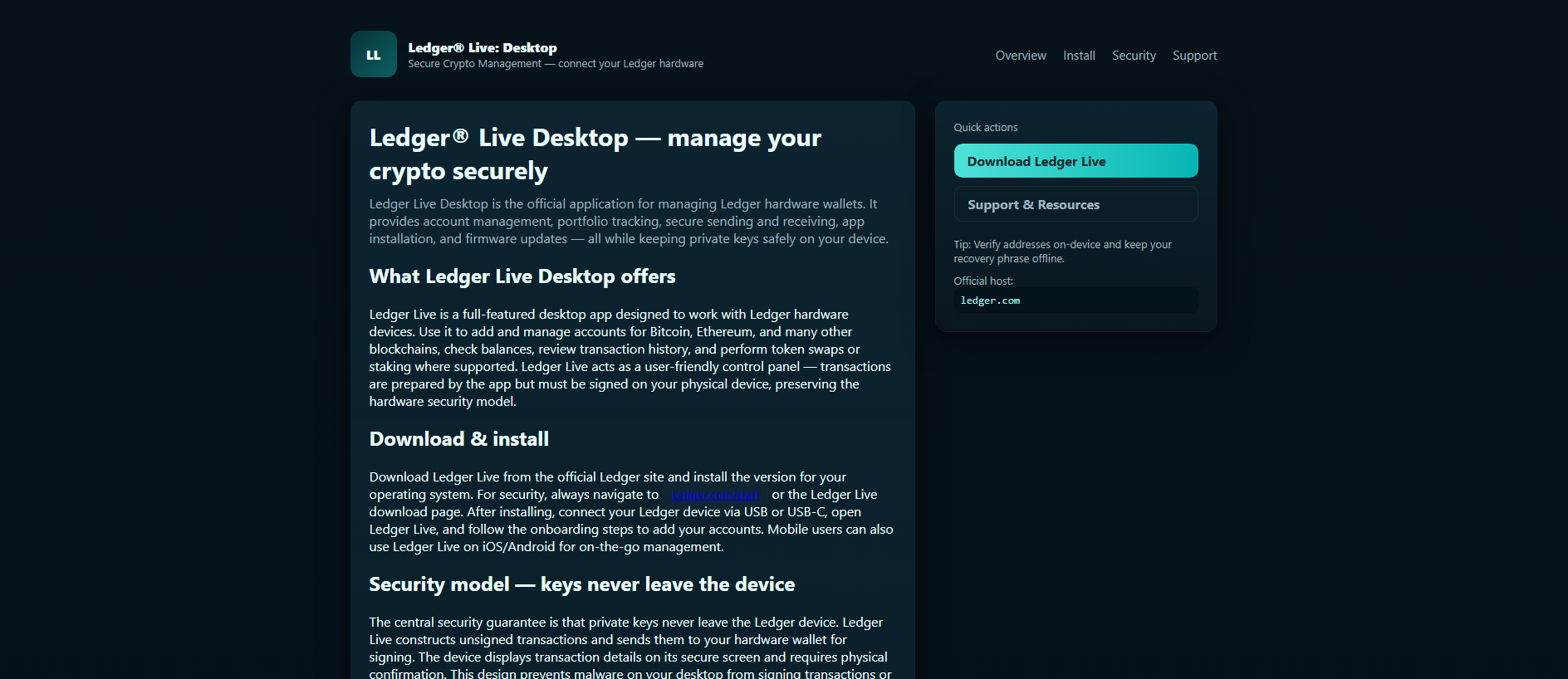Image resolution: width=1568 pixels, height=679 pixels.
Task: Click the "manage your crypto securely" main heading
Action: point(595,154)
